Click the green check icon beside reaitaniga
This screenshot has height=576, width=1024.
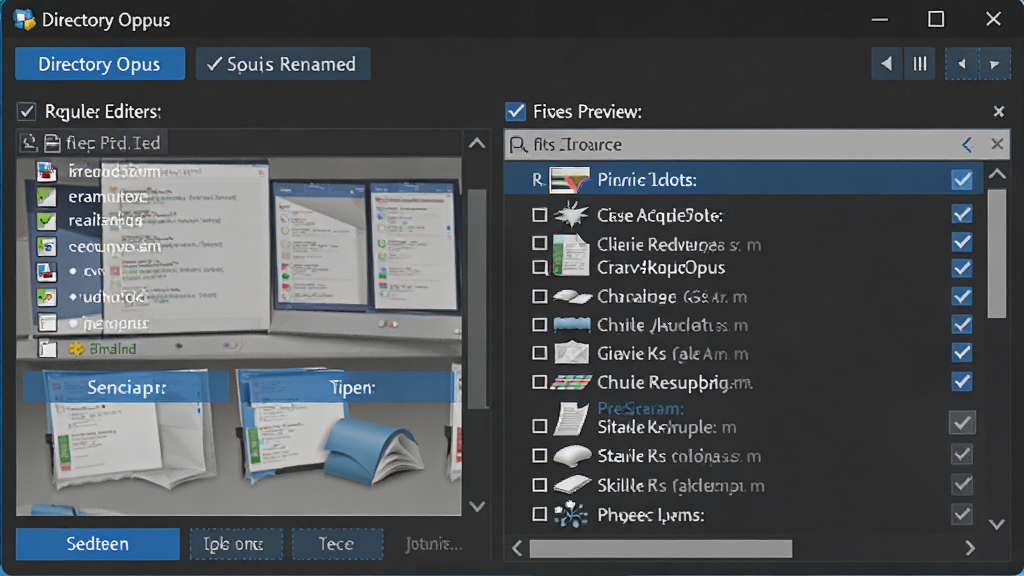pyautogui.click(x=46, y=221)
